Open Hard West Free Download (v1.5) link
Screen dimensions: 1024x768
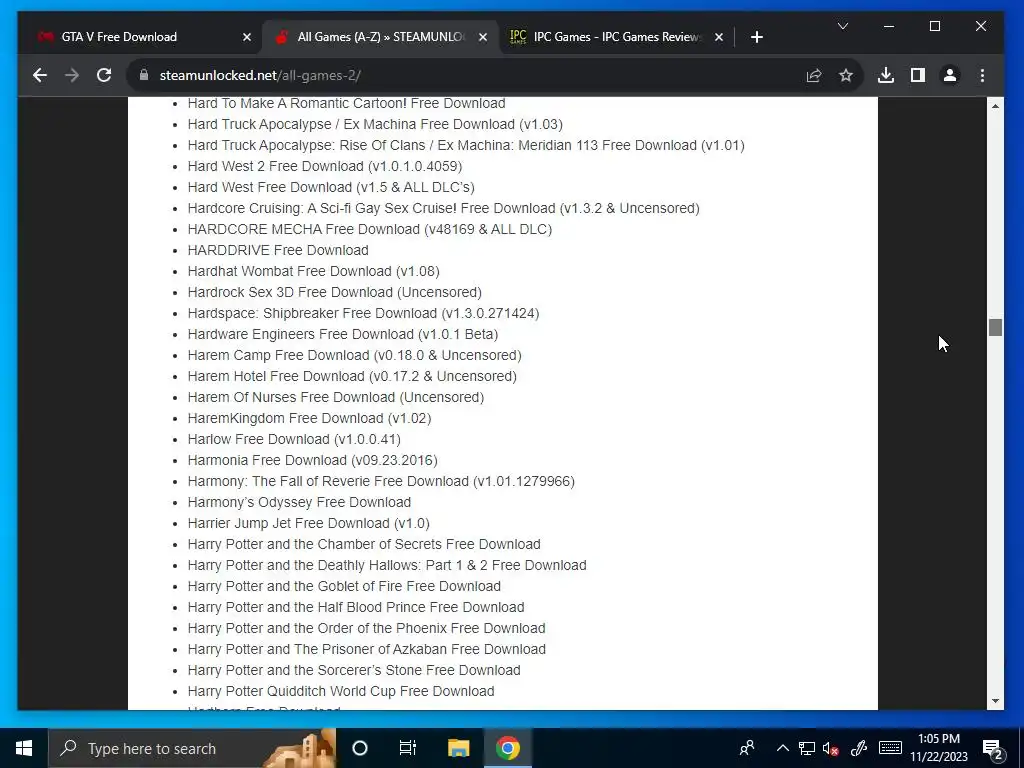click(x=331, y=187)
